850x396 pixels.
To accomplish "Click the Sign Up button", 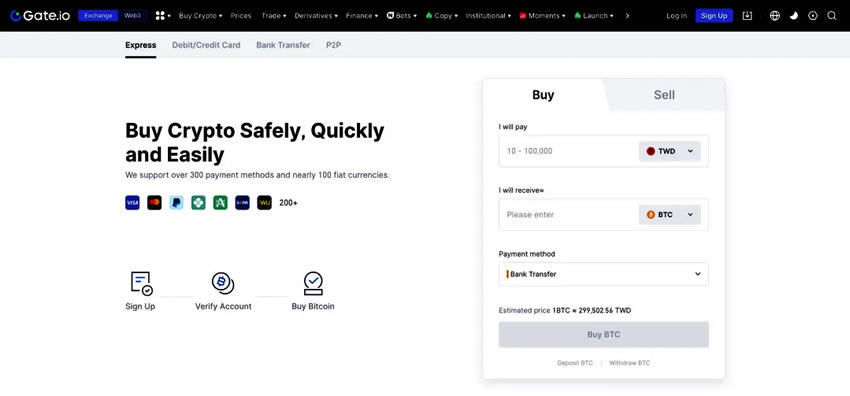I will [x=714, y=16].
